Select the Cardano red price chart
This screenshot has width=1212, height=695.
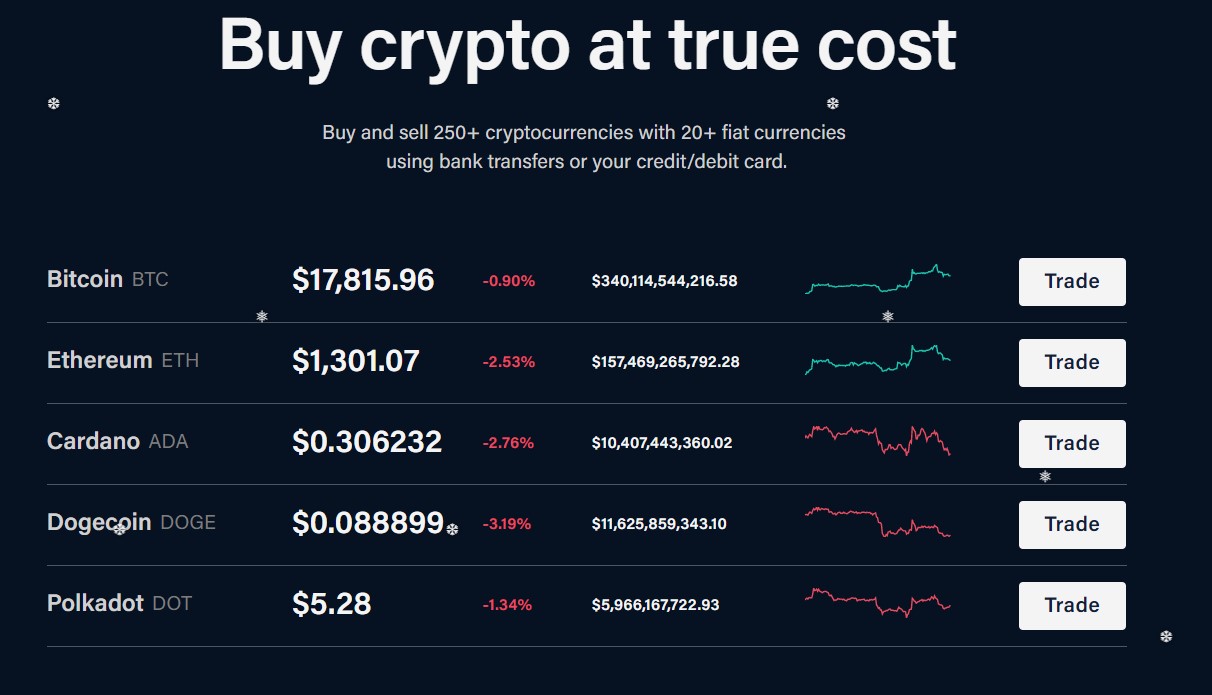pos(878,443)
